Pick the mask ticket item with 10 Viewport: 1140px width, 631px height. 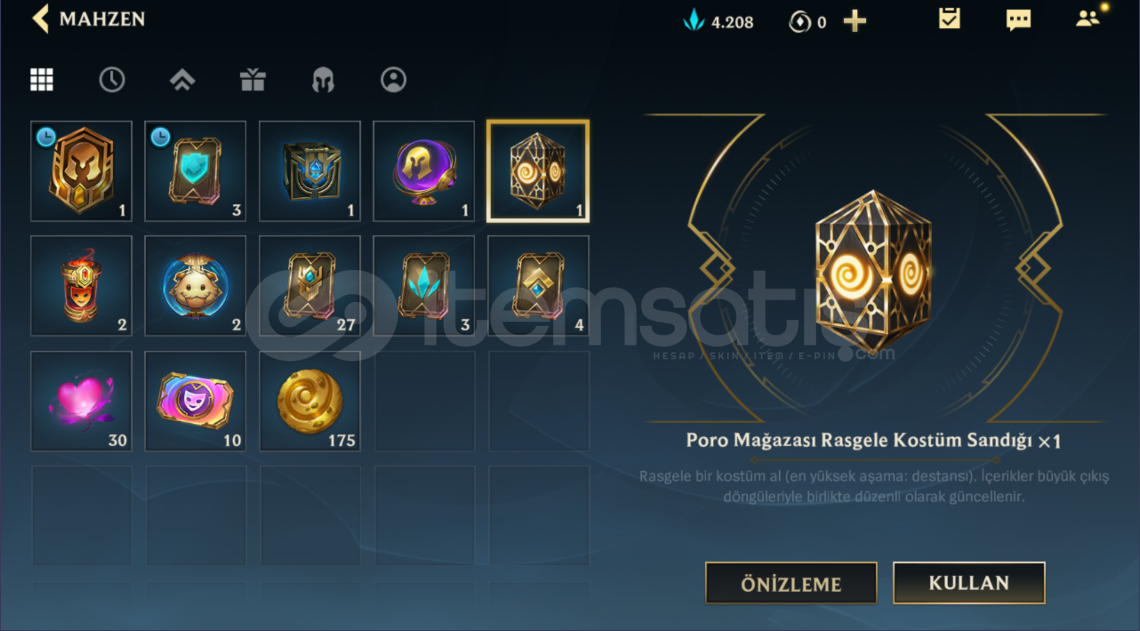point(196,401)
